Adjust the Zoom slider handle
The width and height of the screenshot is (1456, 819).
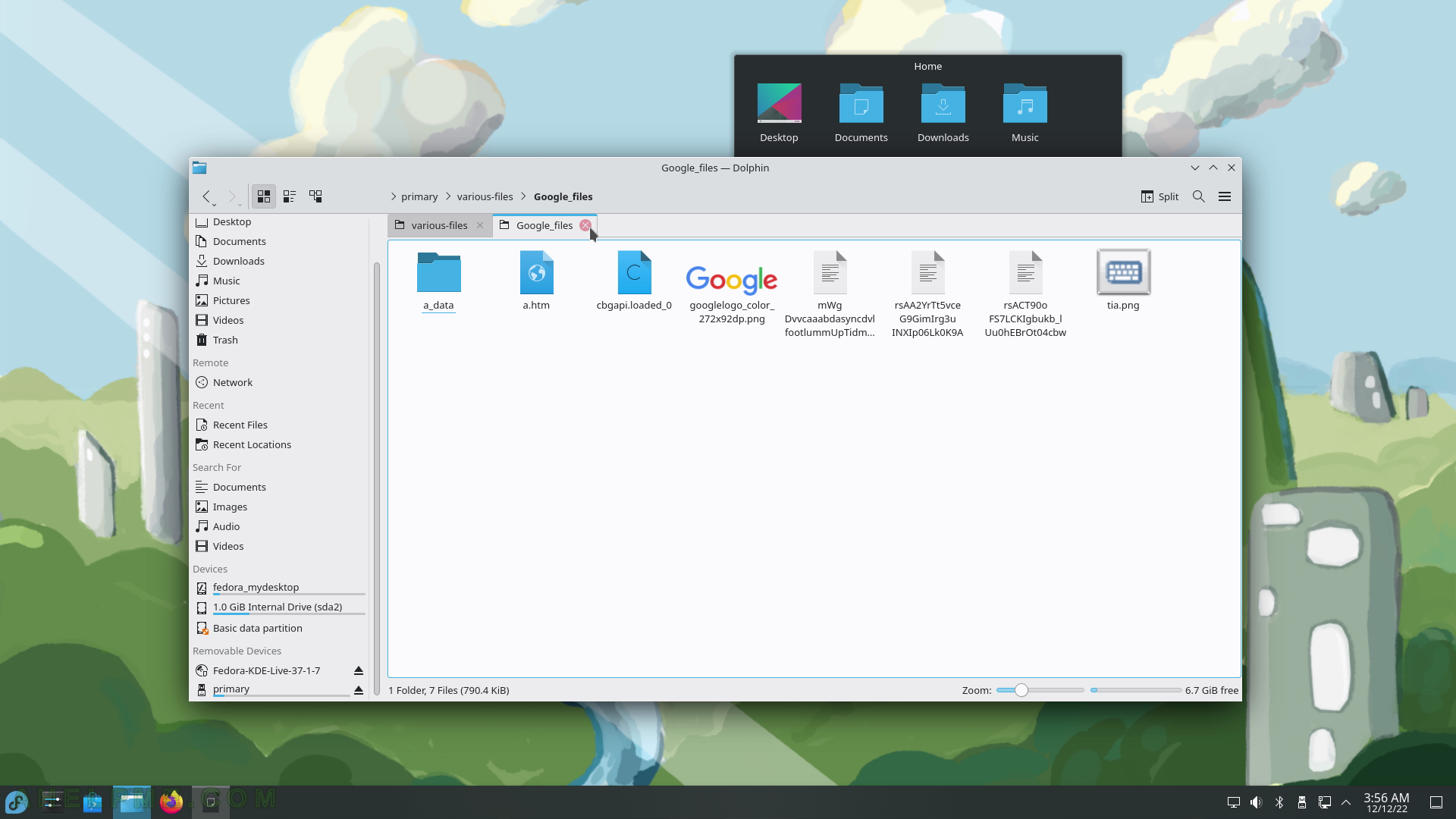[1021, 690]
